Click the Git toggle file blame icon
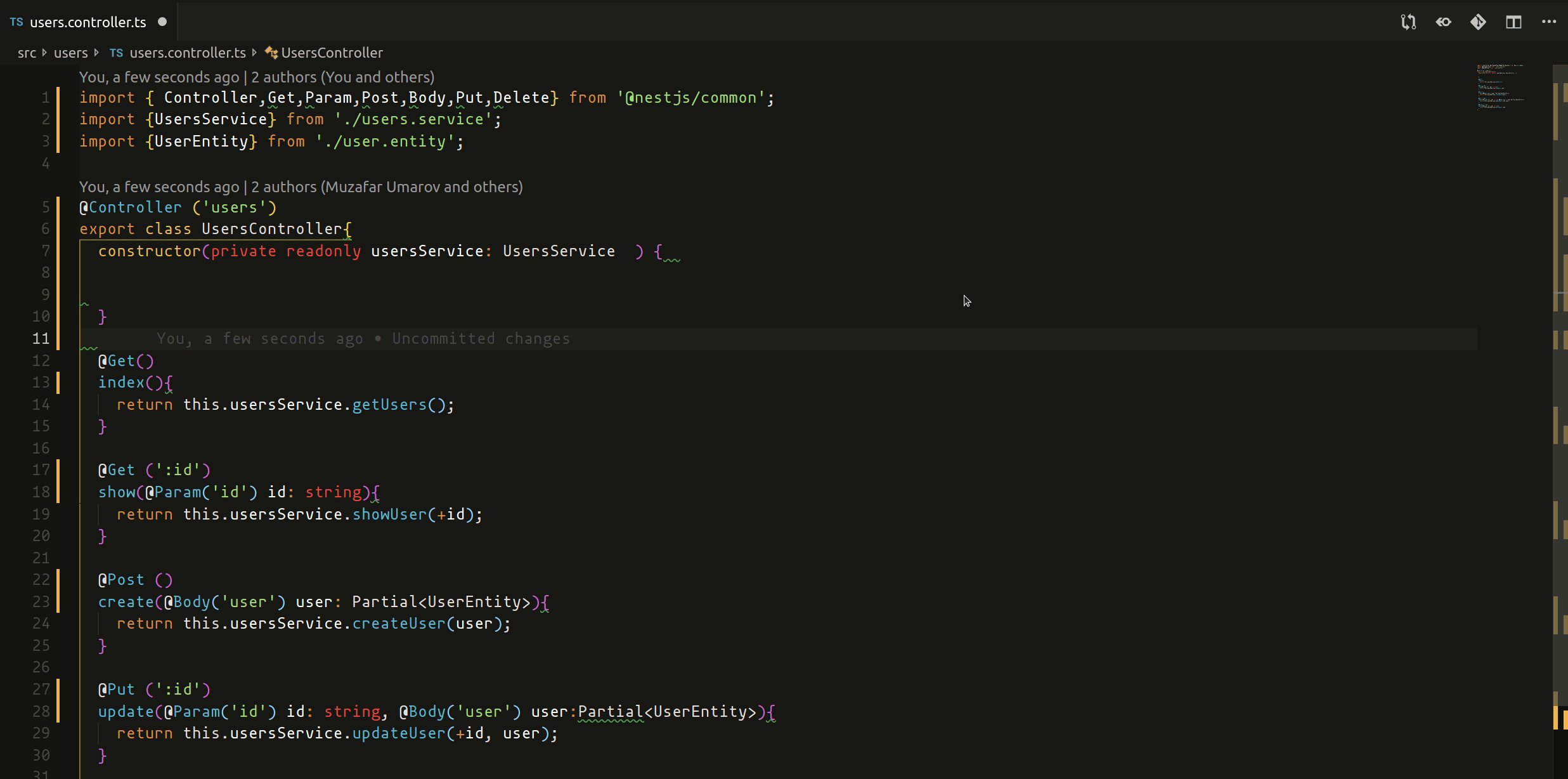Screen dimensions: 1568x779 coord(1479,22)
